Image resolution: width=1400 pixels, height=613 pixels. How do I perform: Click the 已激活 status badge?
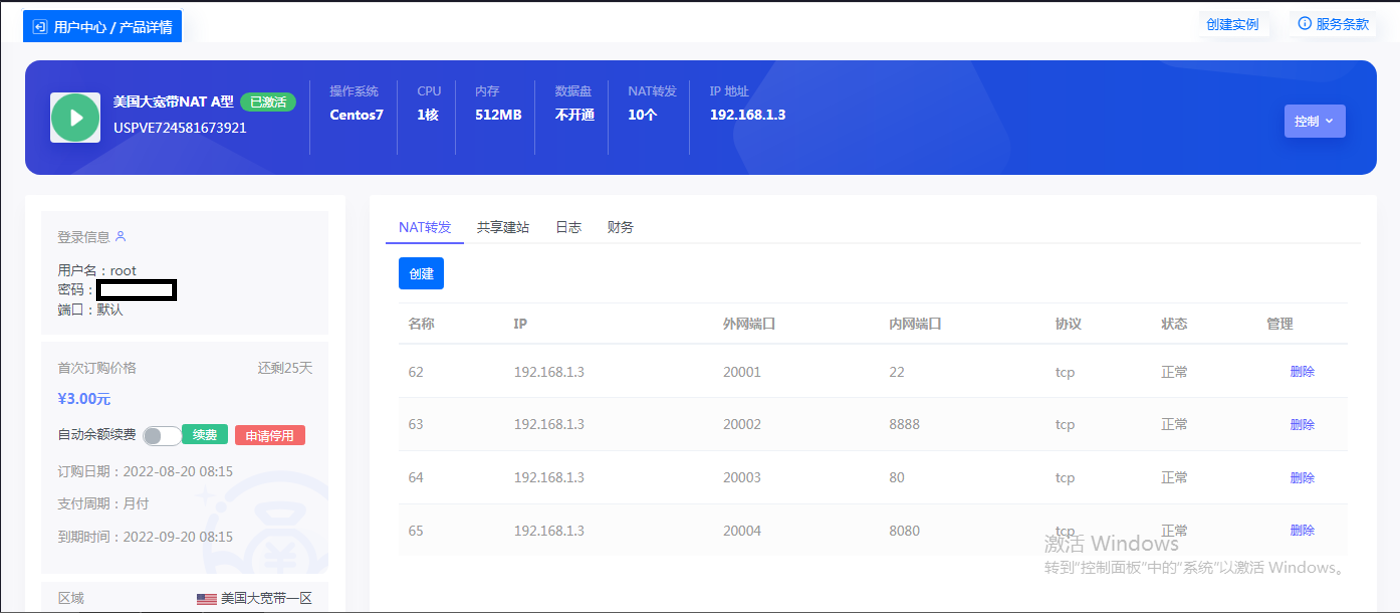pos(268,102)
